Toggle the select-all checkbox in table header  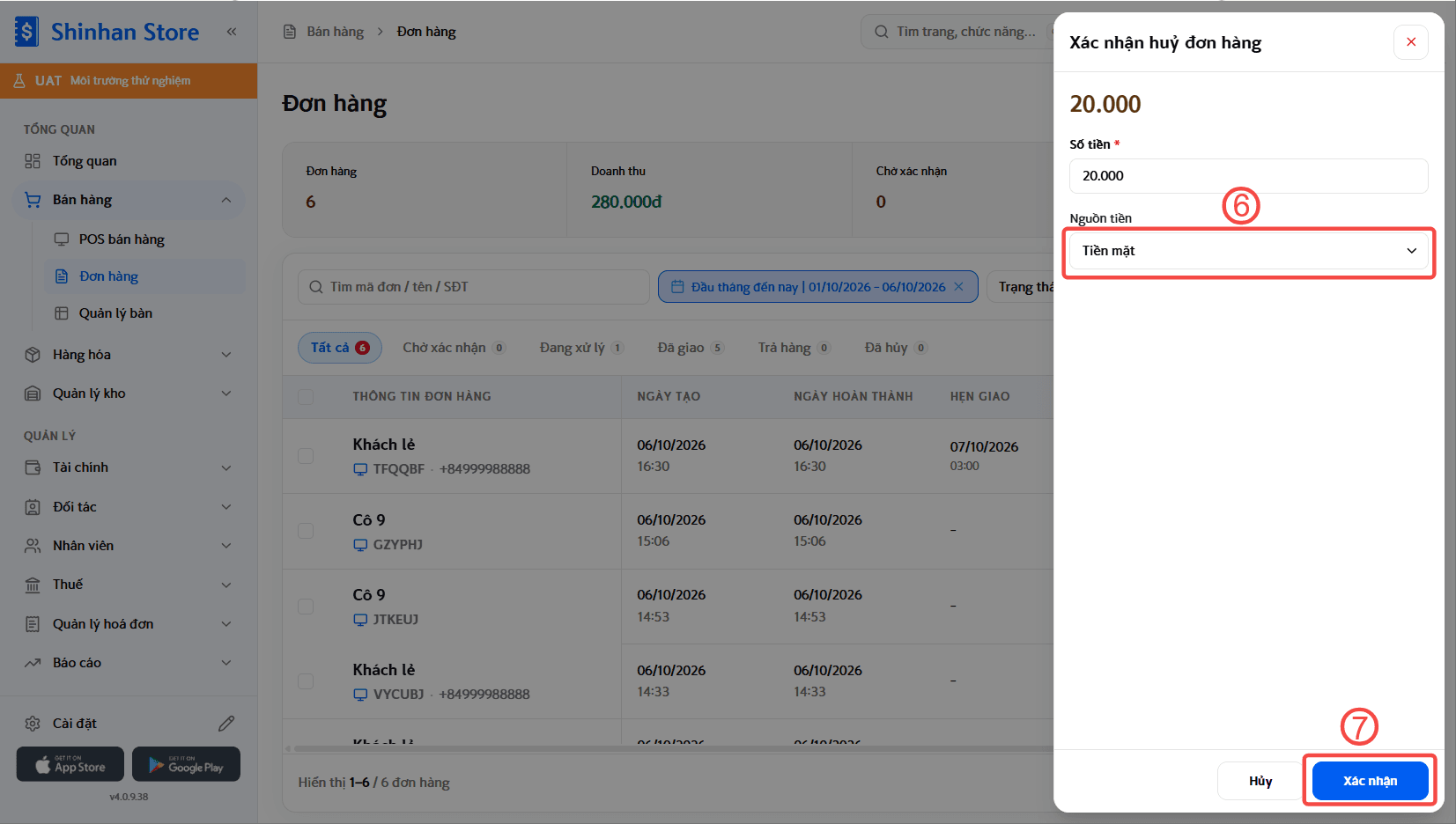306,397
